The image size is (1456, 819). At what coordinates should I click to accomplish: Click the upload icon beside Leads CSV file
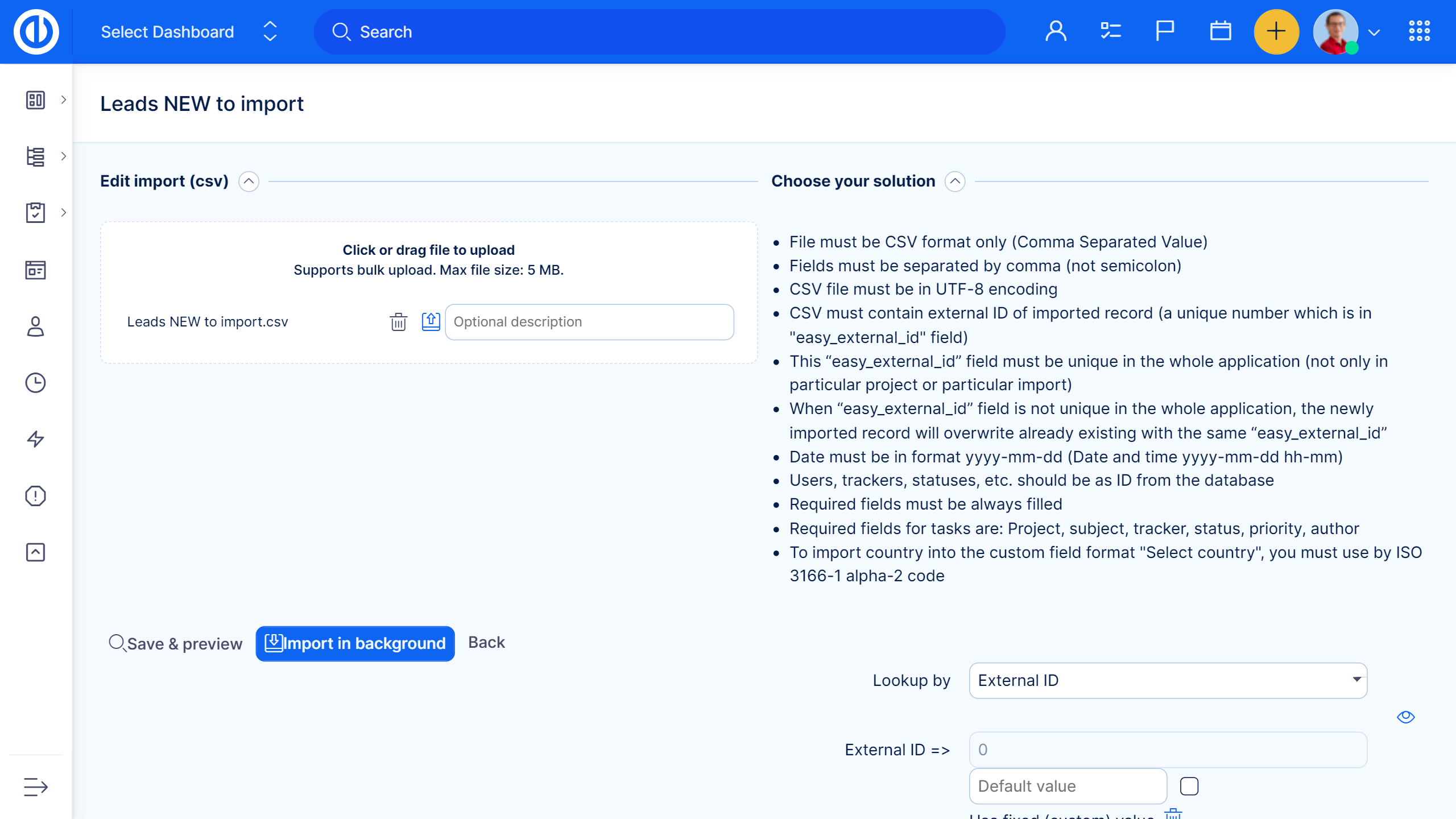[x=431, y=321]
